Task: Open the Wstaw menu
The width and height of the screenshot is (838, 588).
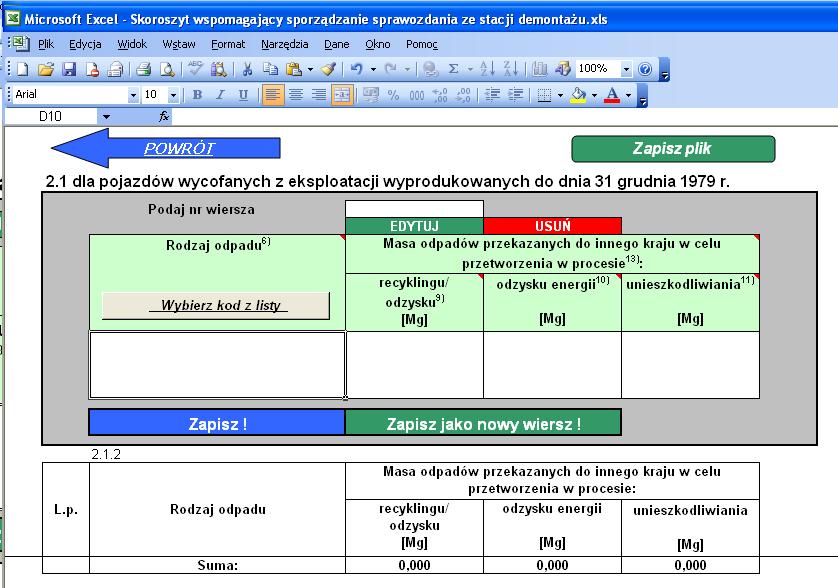Action: pos(179,44)
